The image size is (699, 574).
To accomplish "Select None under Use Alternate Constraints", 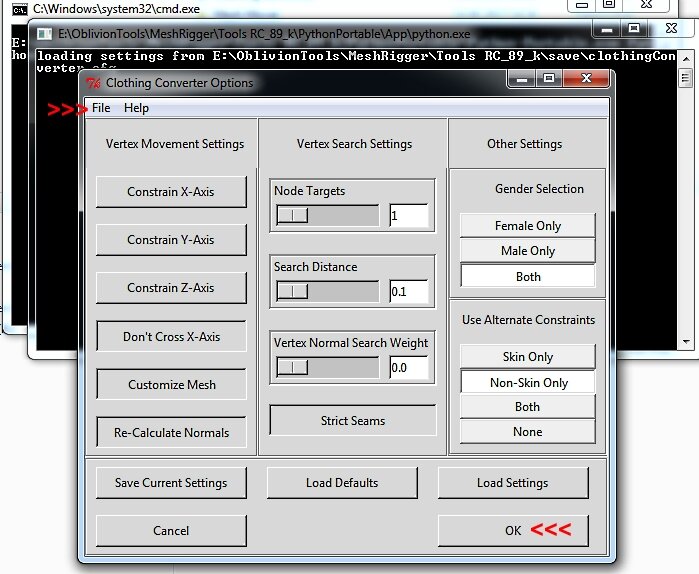I will [528, 431].
